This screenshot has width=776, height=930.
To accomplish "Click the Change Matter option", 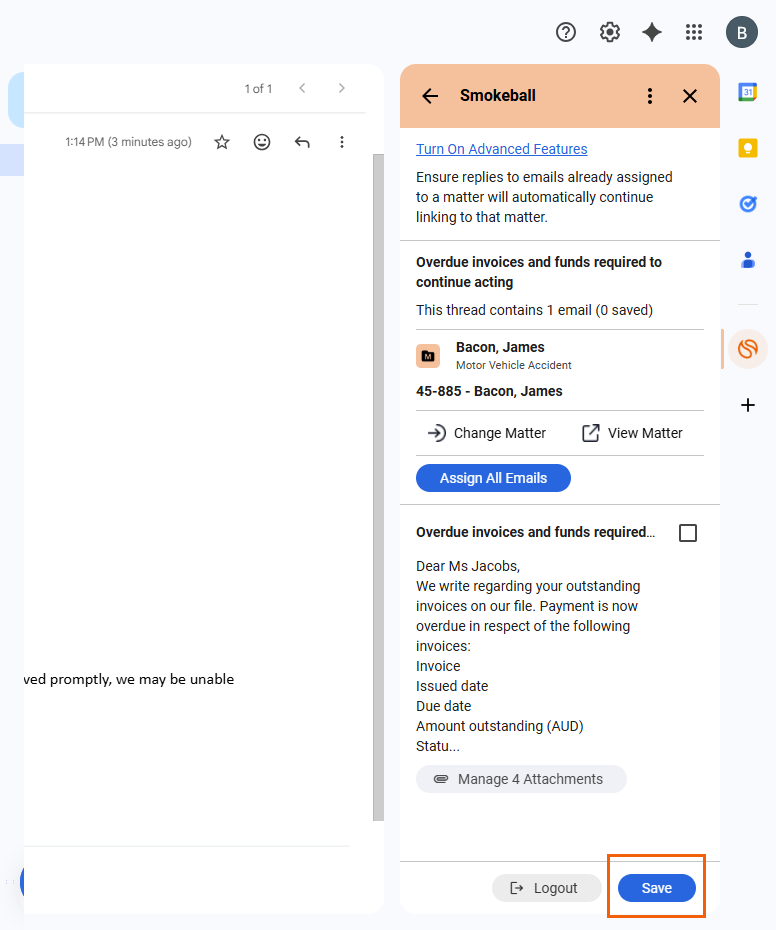I will pos(487,433).
